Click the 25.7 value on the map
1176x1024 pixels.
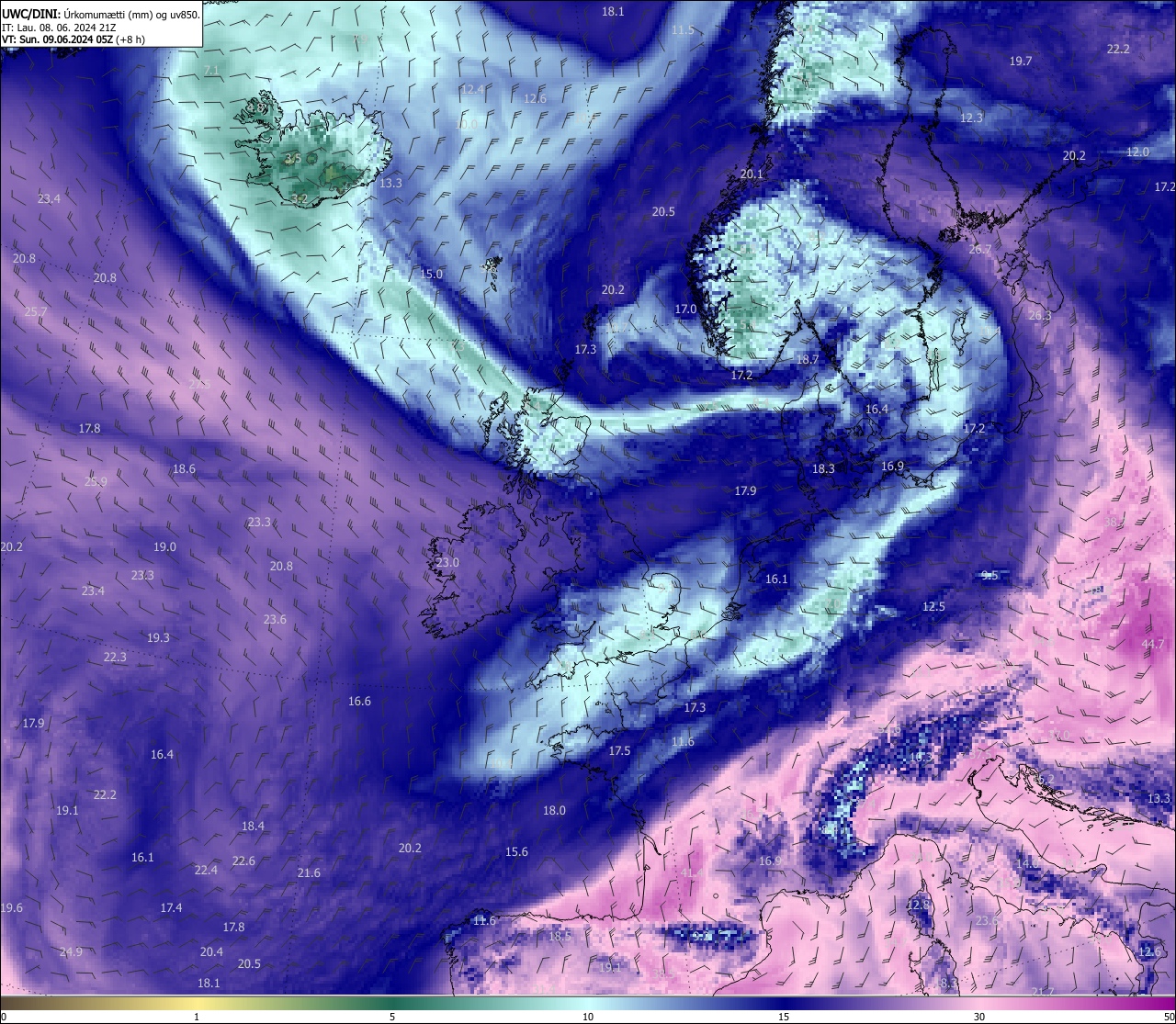click(x=35, y=311)
